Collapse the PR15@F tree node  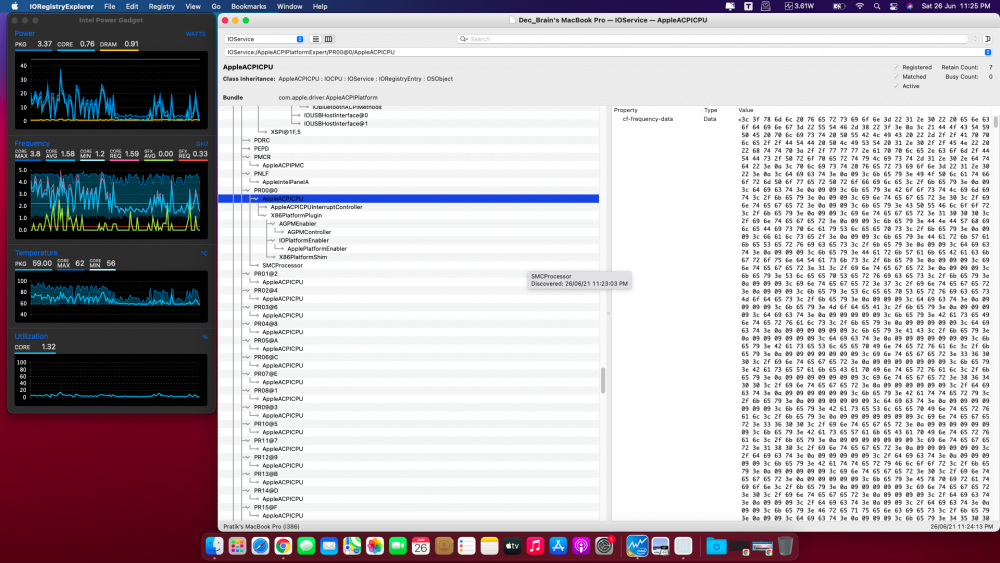point(248,508)
